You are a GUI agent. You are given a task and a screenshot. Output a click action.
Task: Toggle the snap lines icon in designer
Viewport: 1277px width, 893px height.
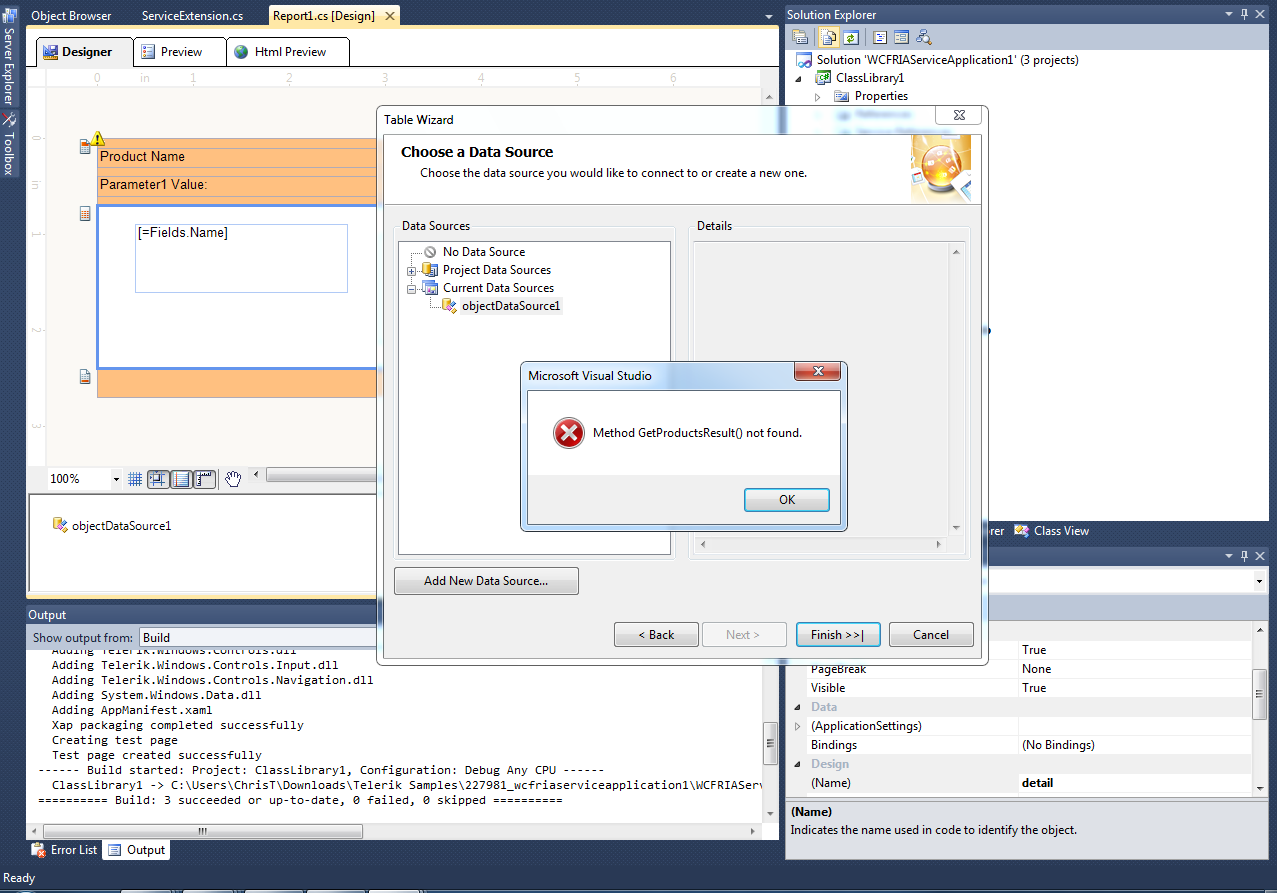pos(181,479)
